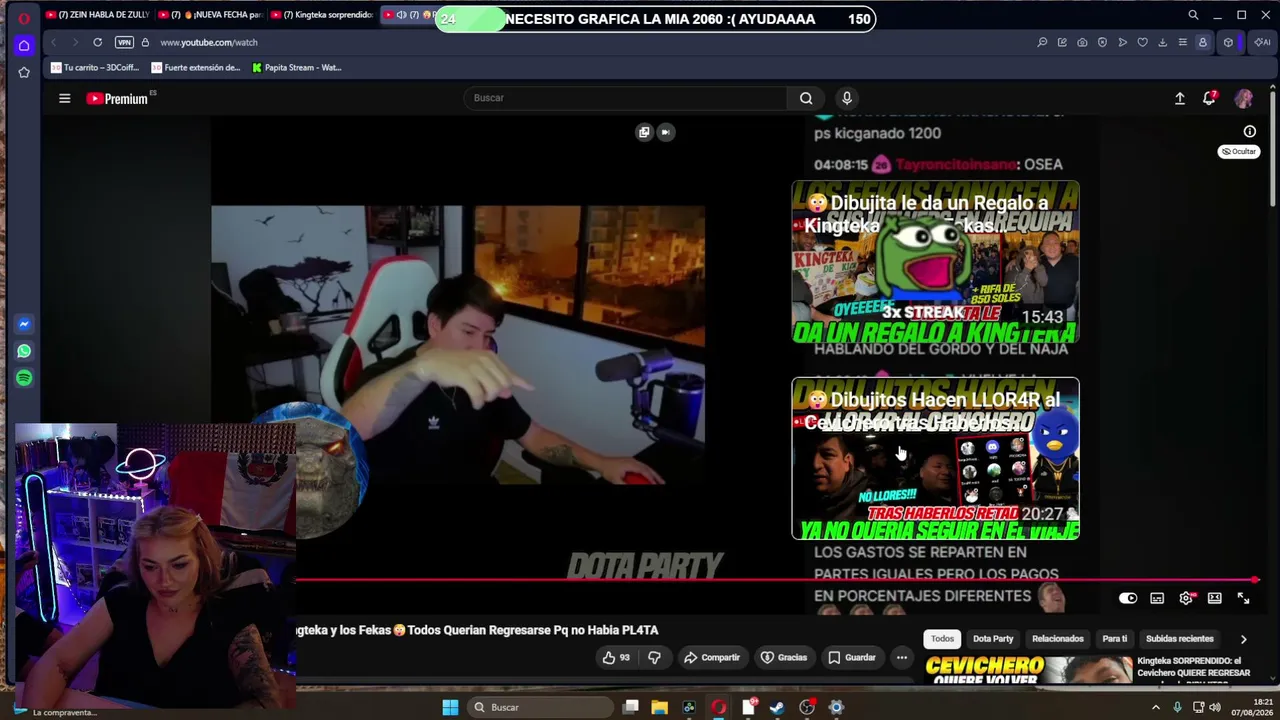
Task: Go to YouTube Premium home logo
Action: coord(117,98)
